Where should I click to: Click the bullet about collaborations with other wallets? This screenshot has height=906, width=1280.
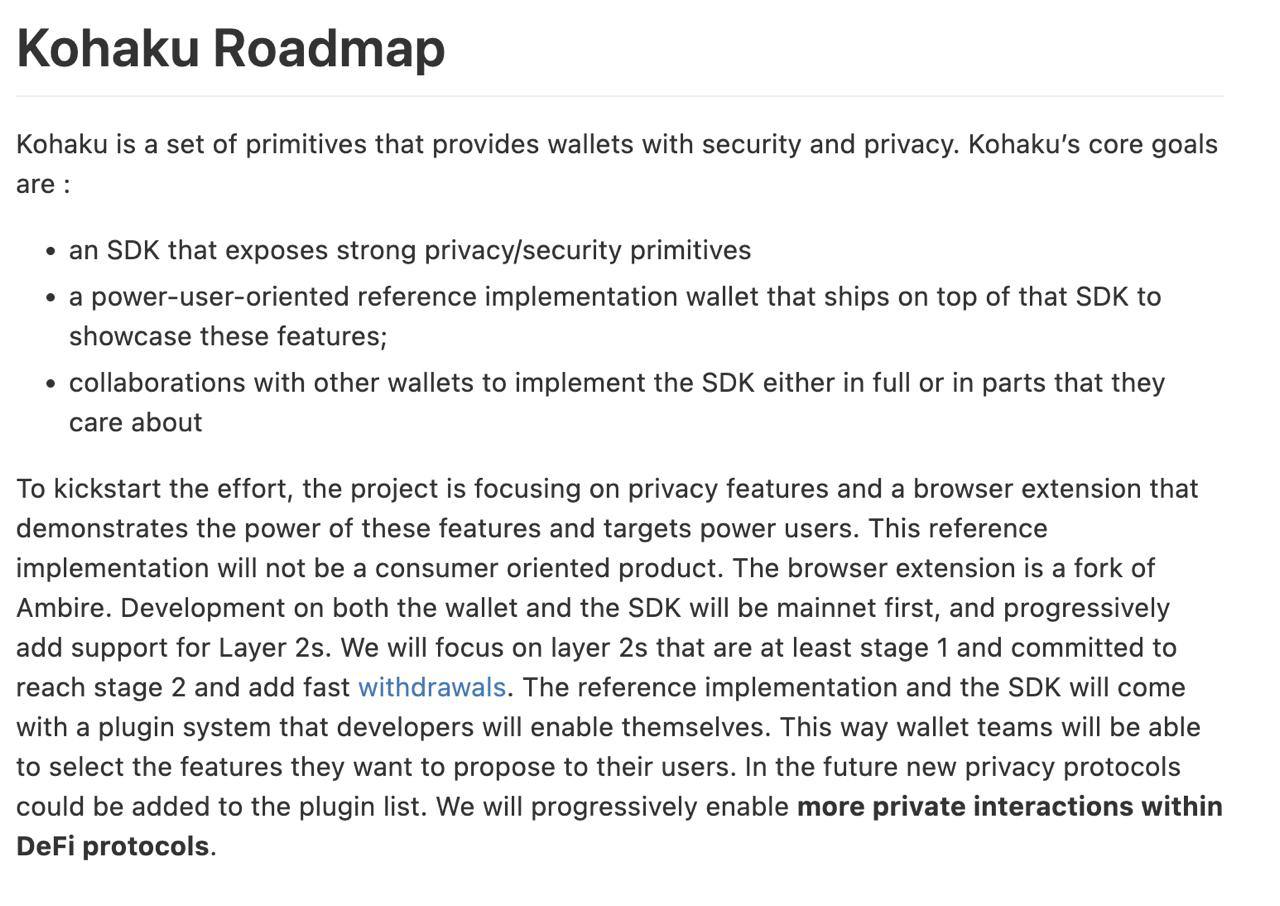(x=616, y=383)
